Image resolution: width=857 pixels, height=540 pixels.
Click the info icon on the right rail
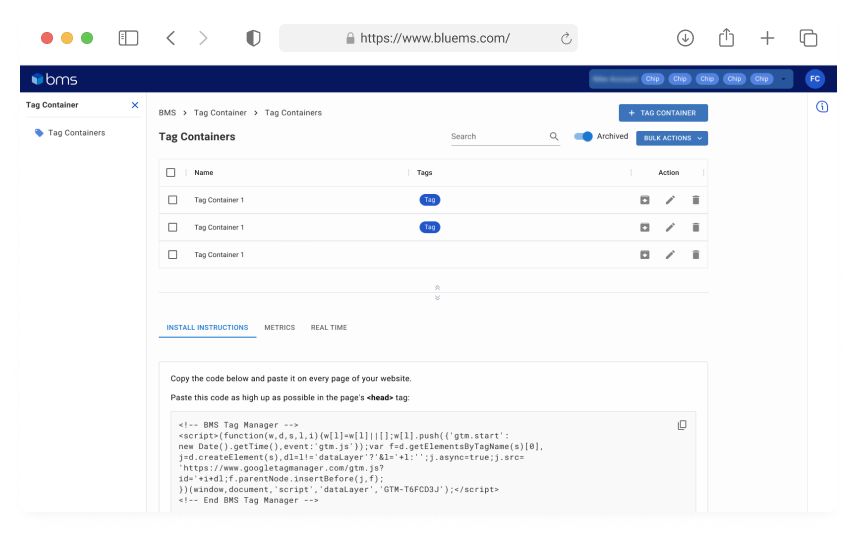coord(822,107)
